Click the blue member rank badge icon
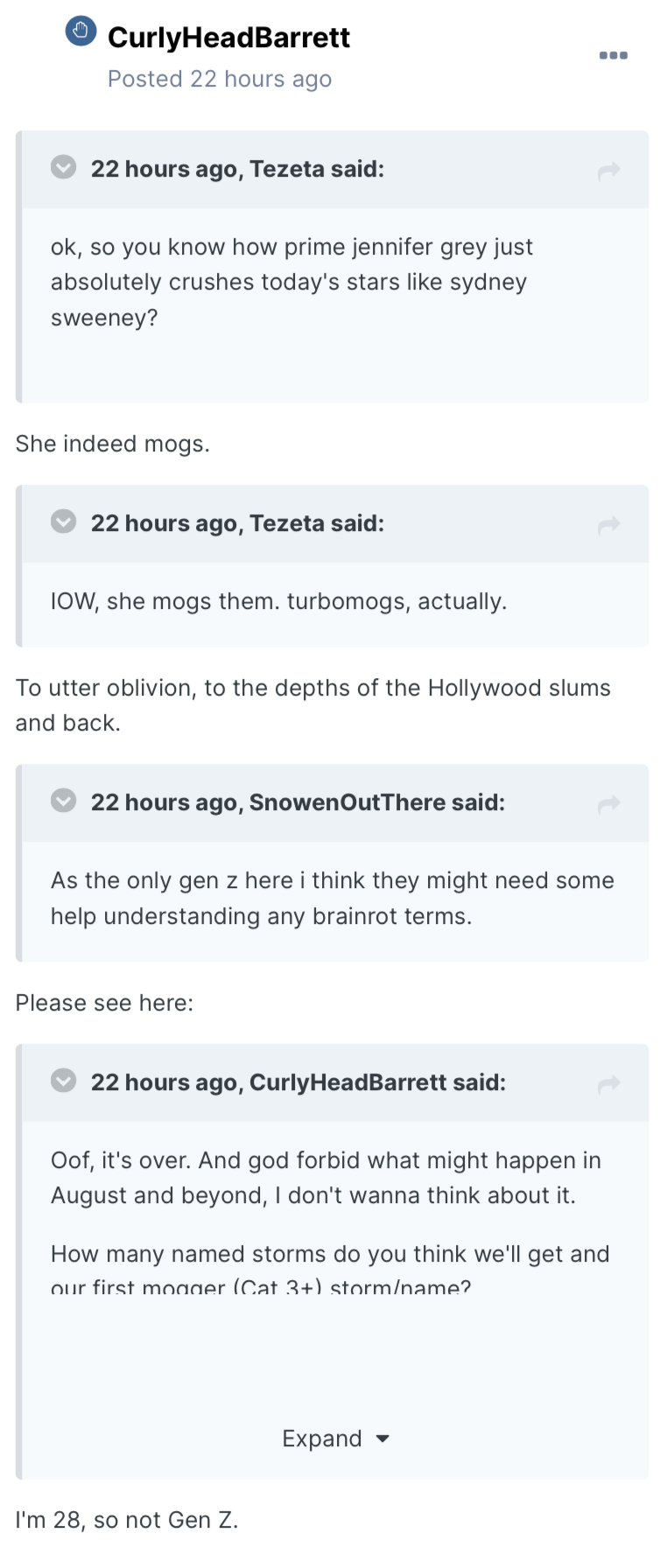Image resolution: width=660 pixels, height=1568 pixels. [x=81, y=31]
